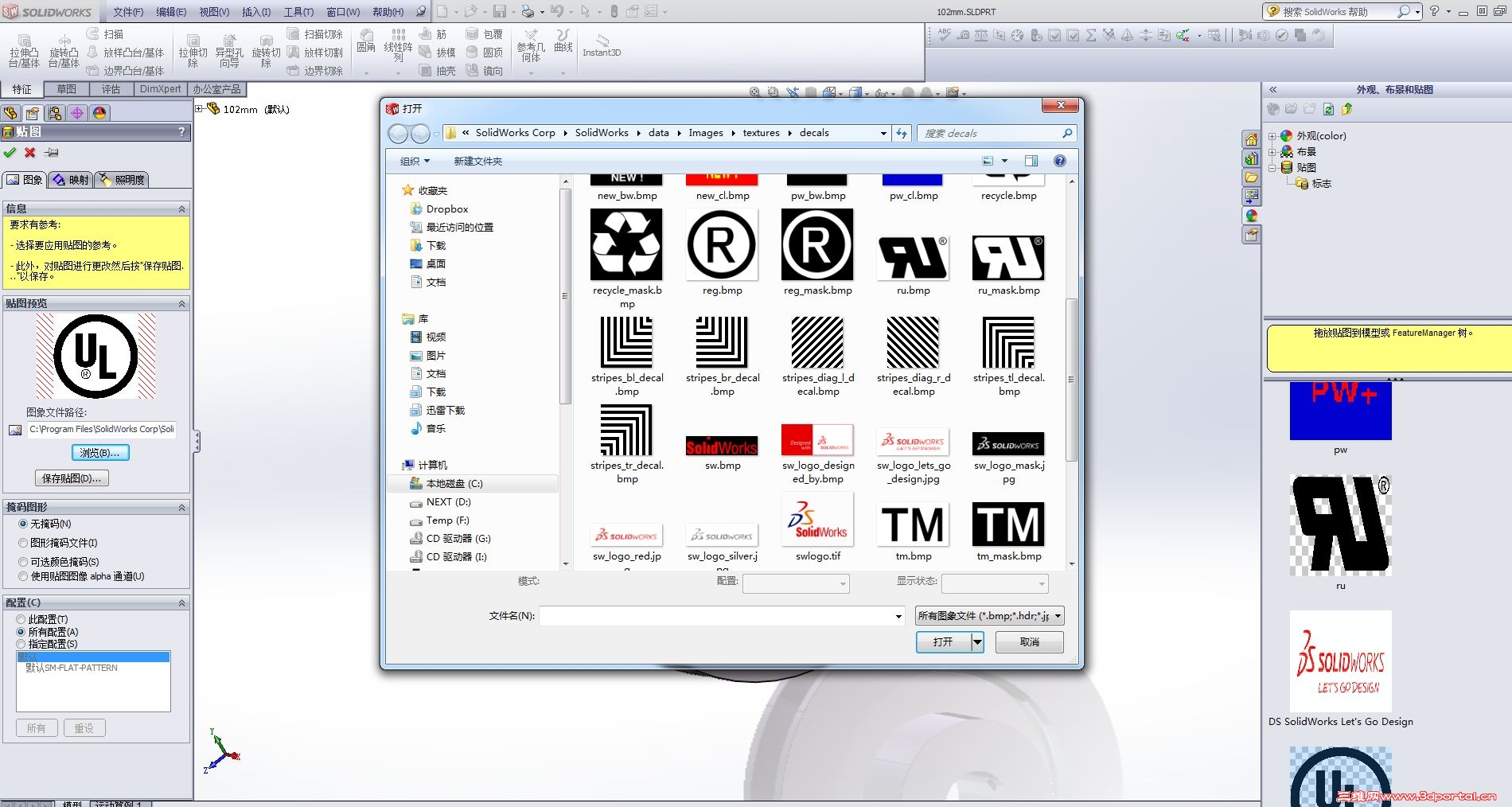Select the 圆角 fillet tool
The image size is (1512, 807).
pos(366,41)
